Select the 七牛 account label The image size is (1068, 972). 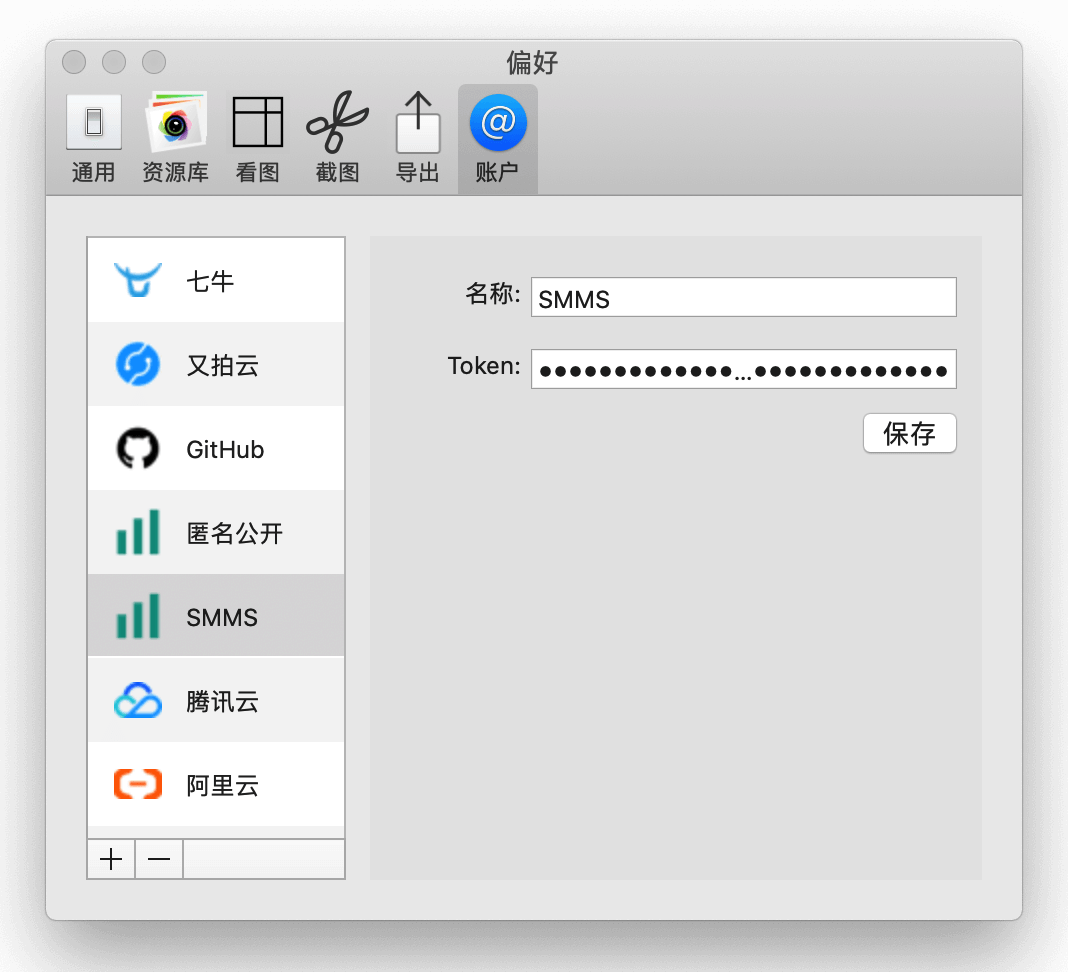point(210,281)
